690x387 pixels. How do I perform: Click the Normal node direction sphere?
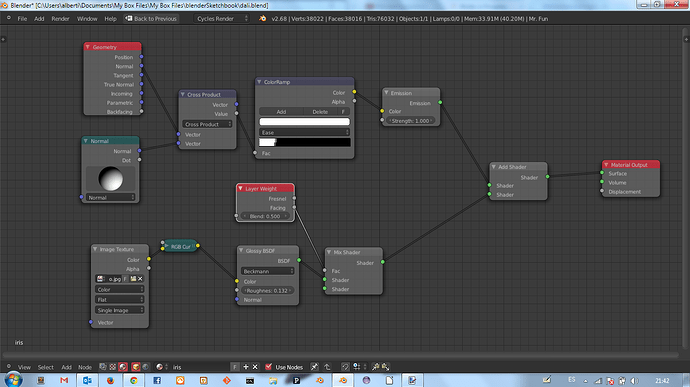[110, 178]
